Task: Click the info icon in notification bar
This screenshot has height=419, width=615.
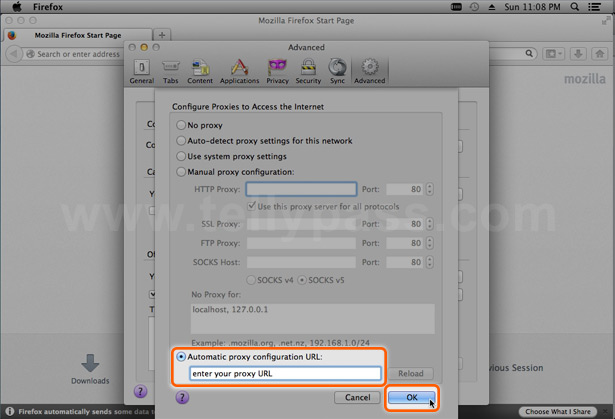Action: tap(10, 411)
